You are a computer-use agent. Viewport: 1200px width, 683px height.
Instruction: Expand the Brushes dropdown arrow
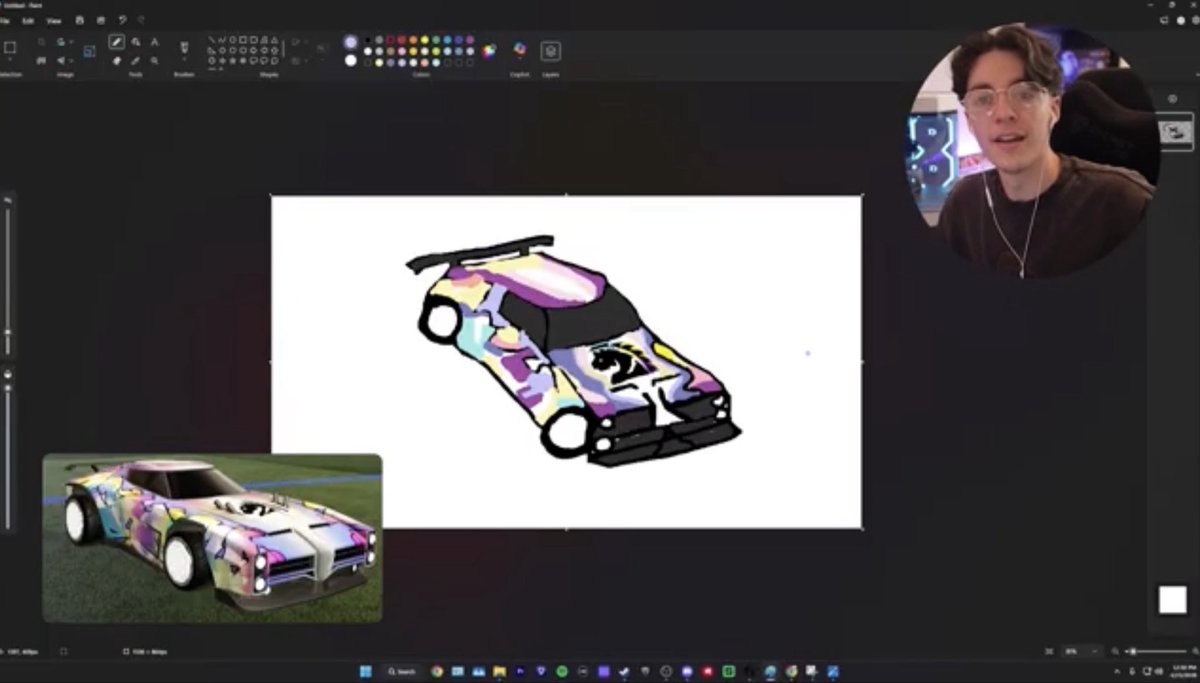coord(184,60)
